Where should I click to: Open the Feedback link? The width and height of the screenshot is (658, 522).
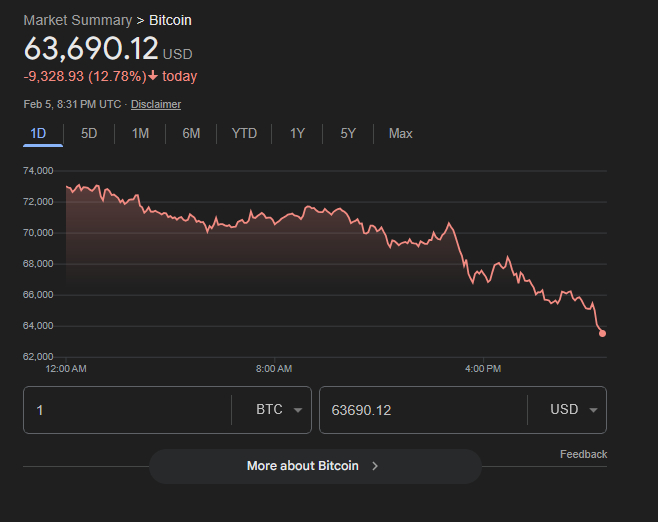point(583,454)
